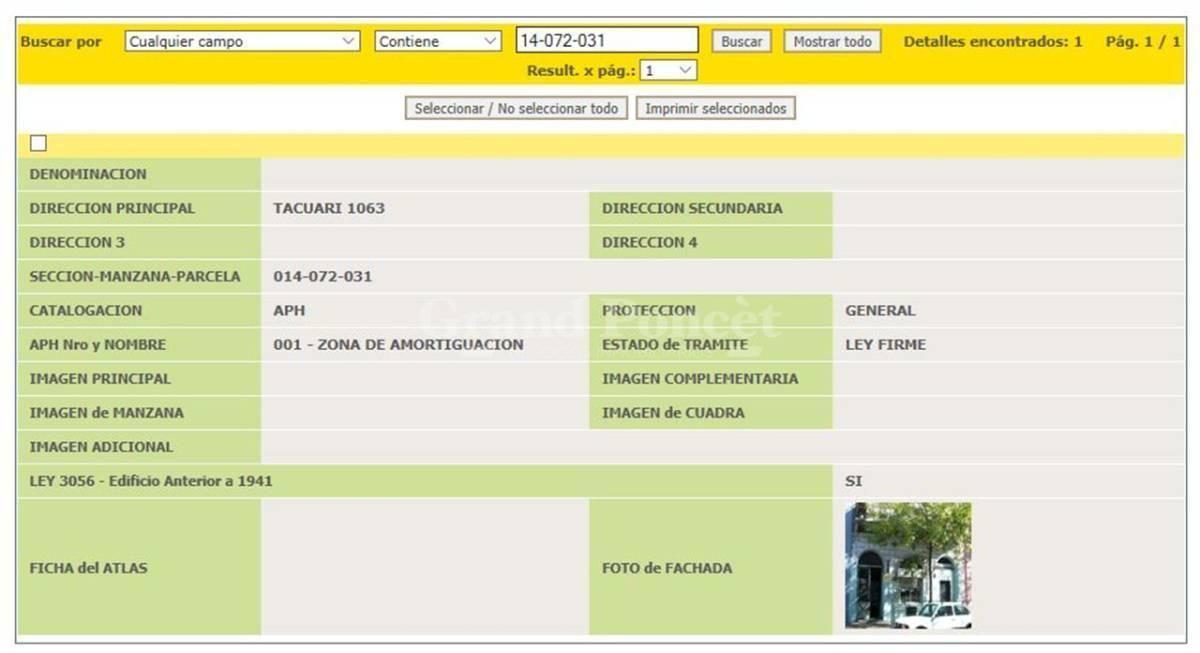Click the DIRECCION 4 label
1200x653 pixels.
pyautogui.click(x=650, y=243)
